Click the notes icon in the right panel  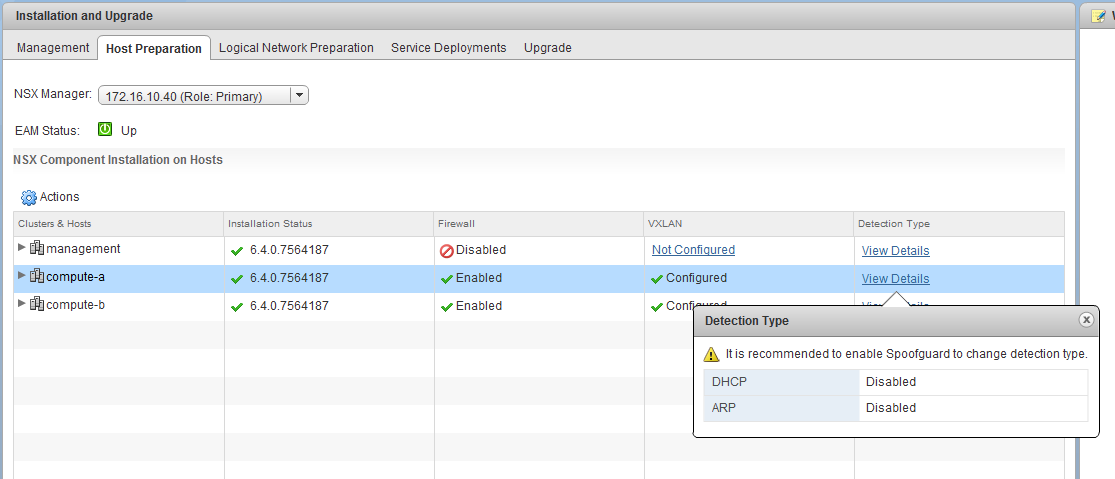[x=1097, y=16]
